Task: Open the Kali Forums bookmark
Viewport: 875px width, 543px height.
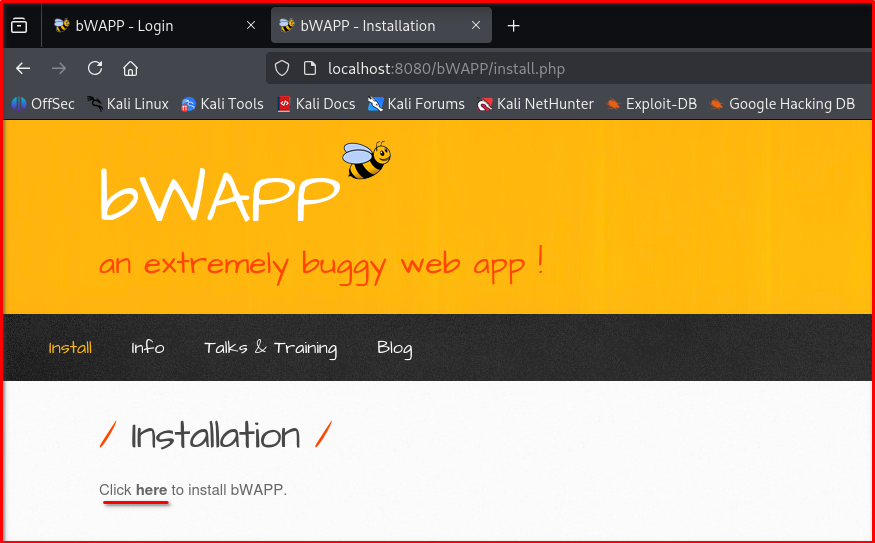Action: coord(416,104)
